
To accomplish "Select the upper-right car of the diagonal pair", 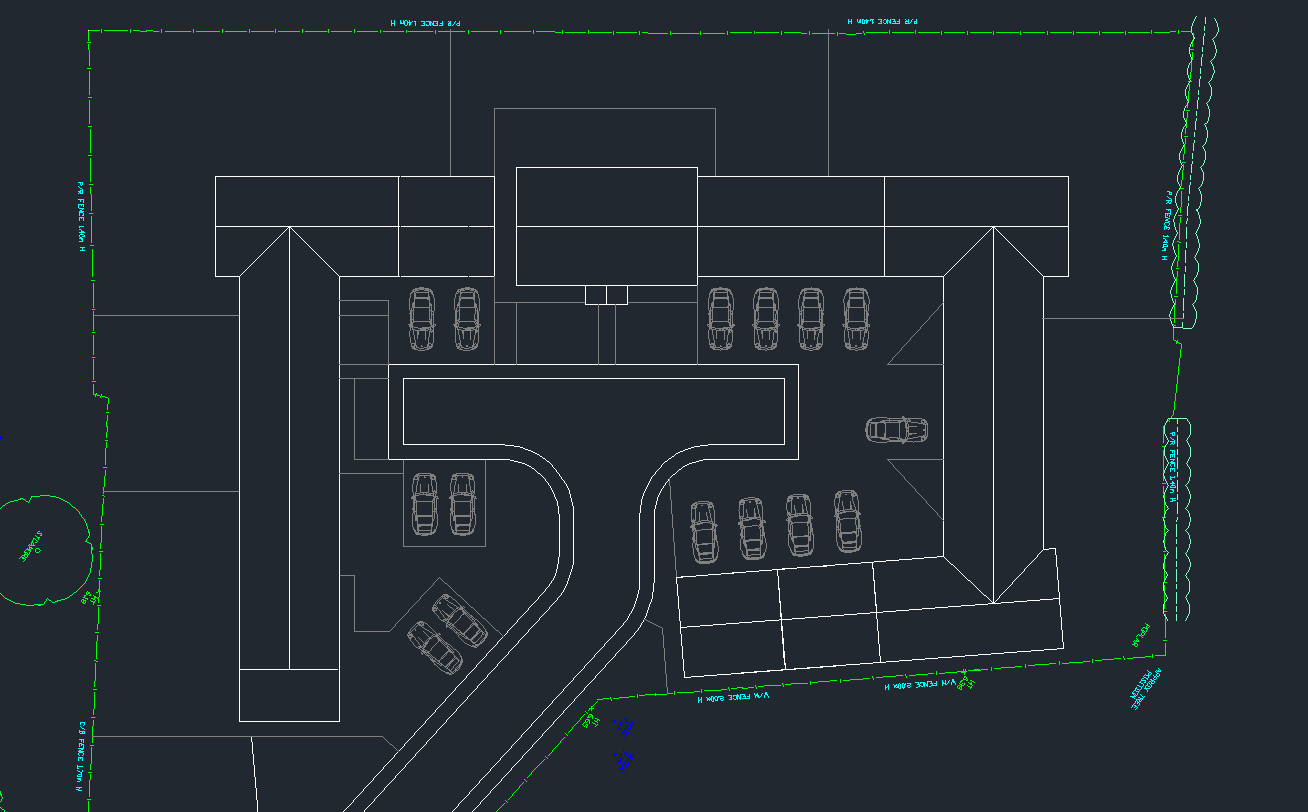I will 460,620.
